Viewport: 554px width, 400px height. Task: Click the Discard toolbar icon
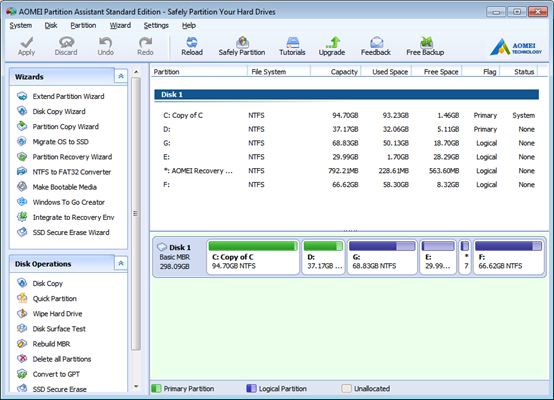[66, 42]
